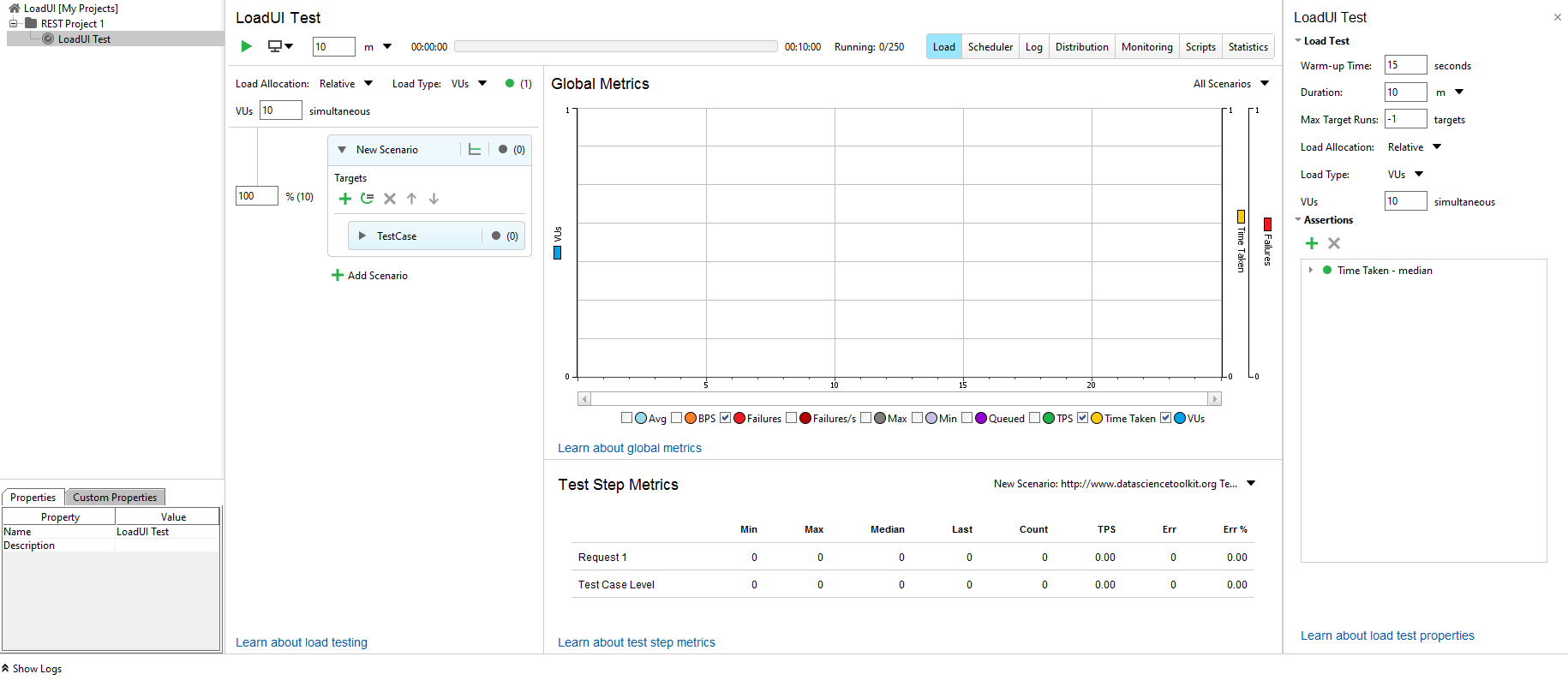Move target down with the down arrow
Screen dimensions: 1568x680
(434, 199)
